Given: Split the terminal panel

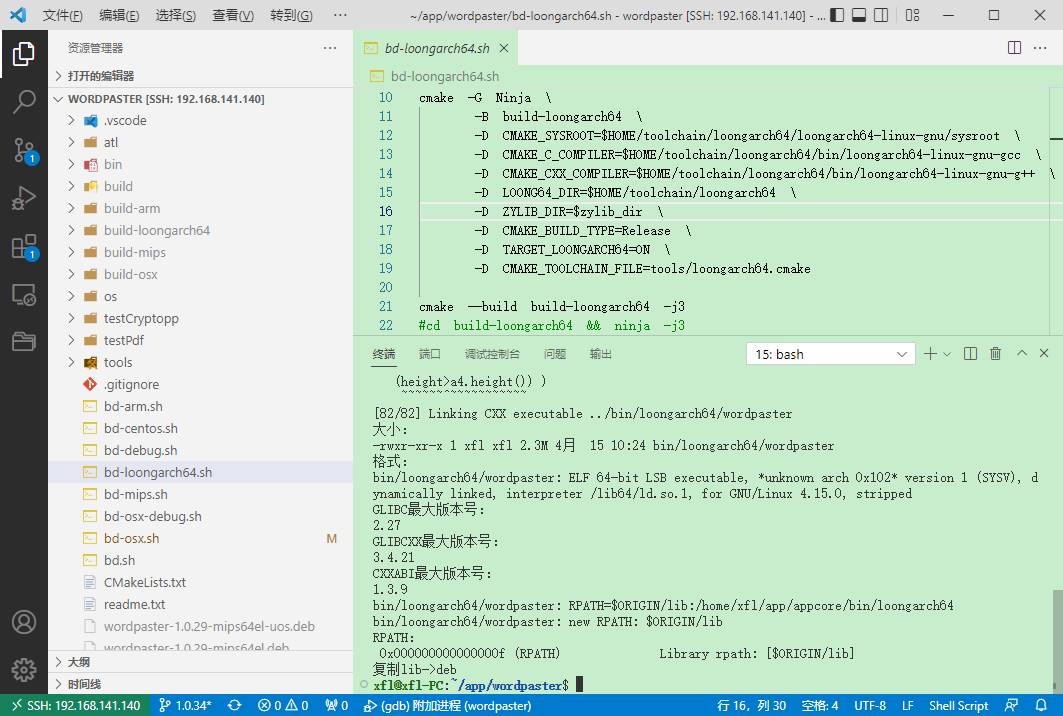Looking at the screenshot, I should click(971, 354).
